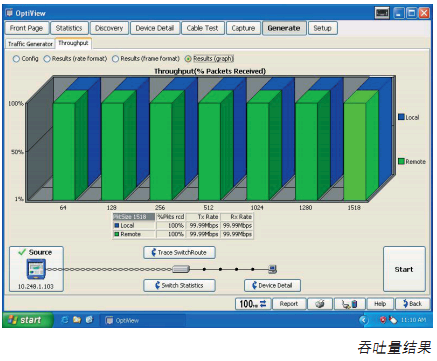
Task: Click the on-screen keyboard icon in title bar
Action: (x=382, y=13)
